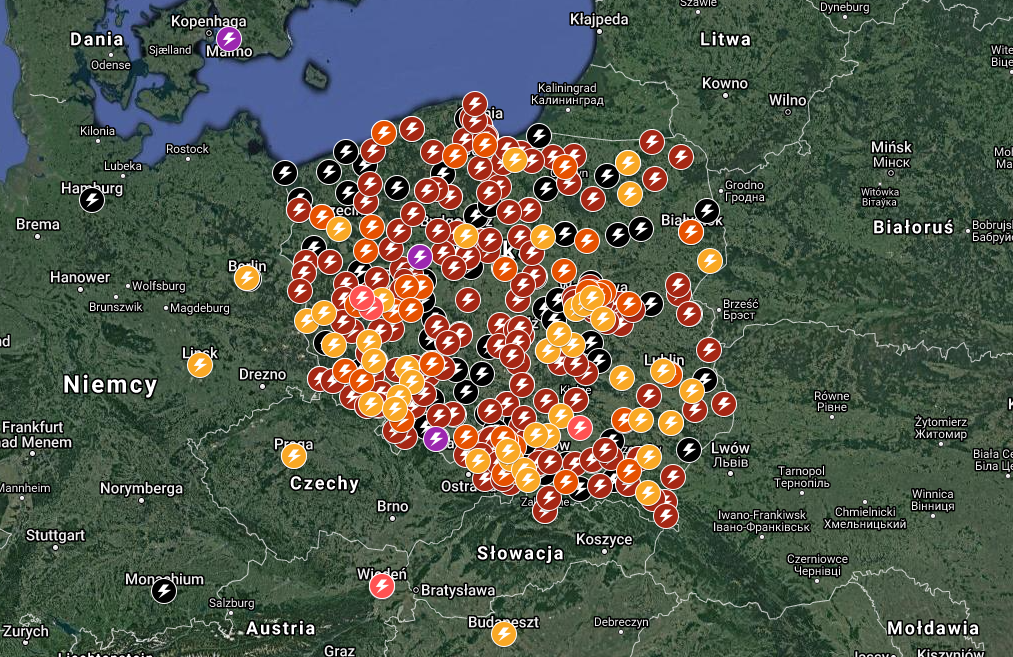Open the black marker beside Kaliningrad

(539, 136)
